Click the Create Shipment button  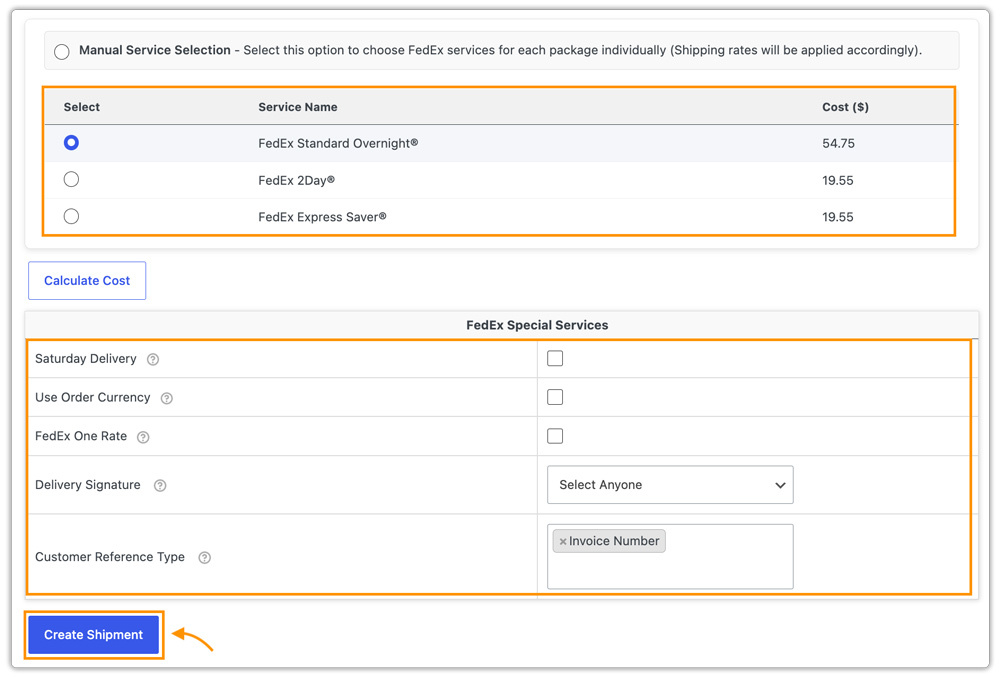(94, 635)
